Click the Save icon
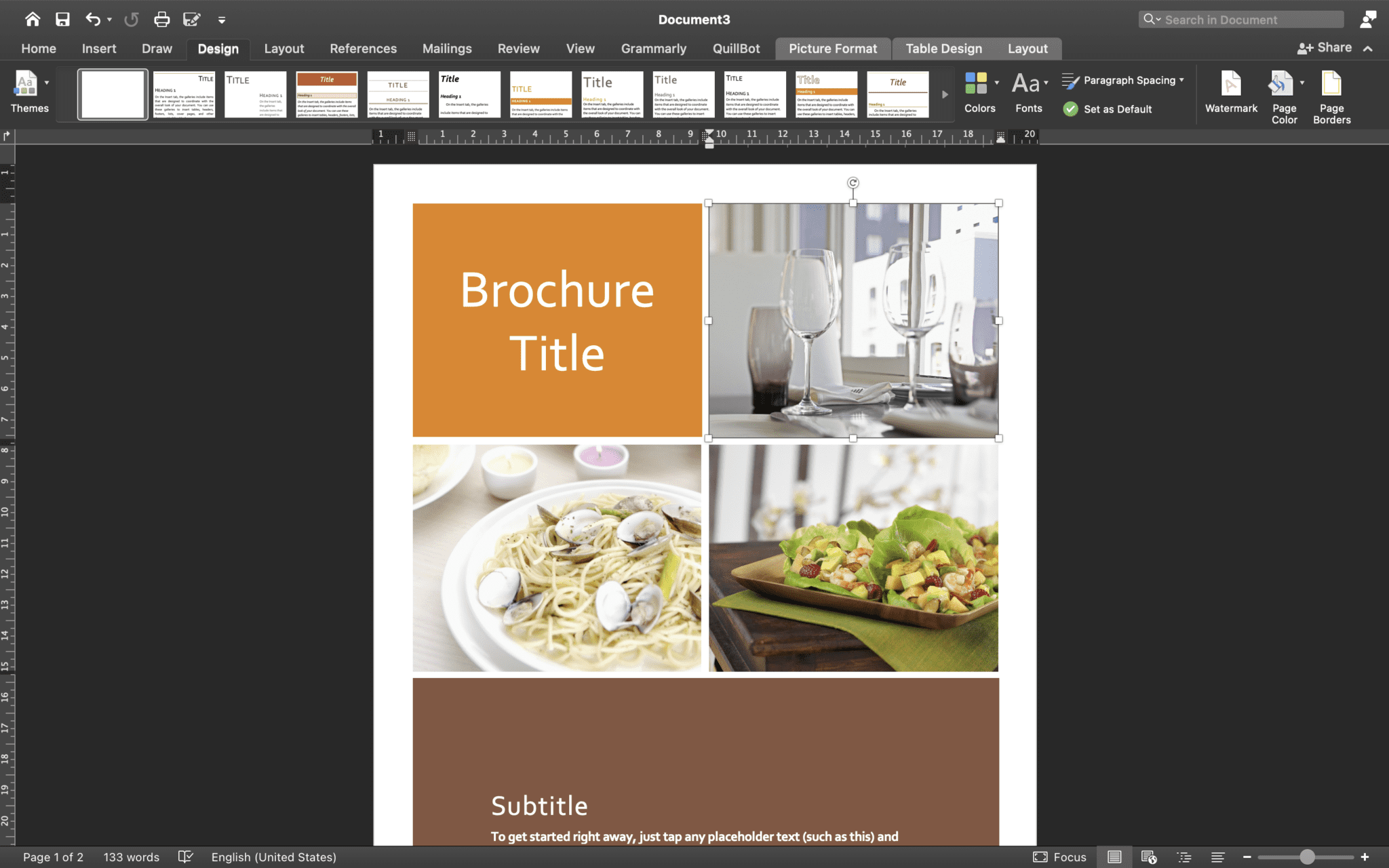This screenshot has height=868, width=1389. 63,19
